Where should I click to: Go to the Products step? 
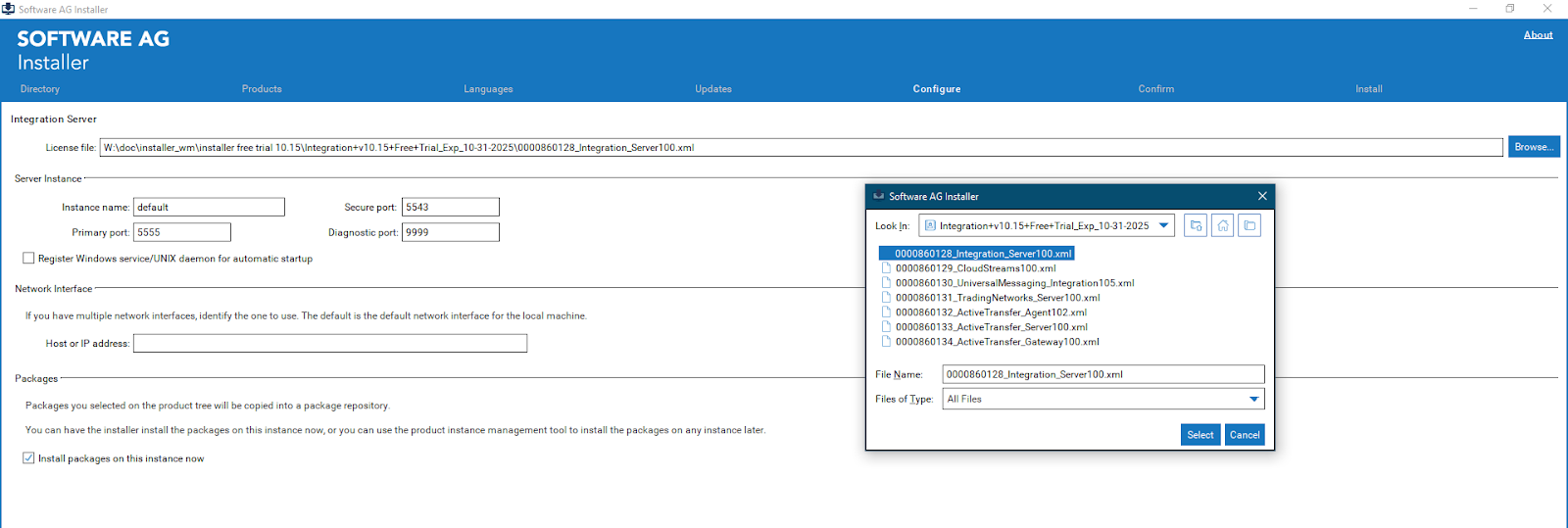tap(262, 89)
